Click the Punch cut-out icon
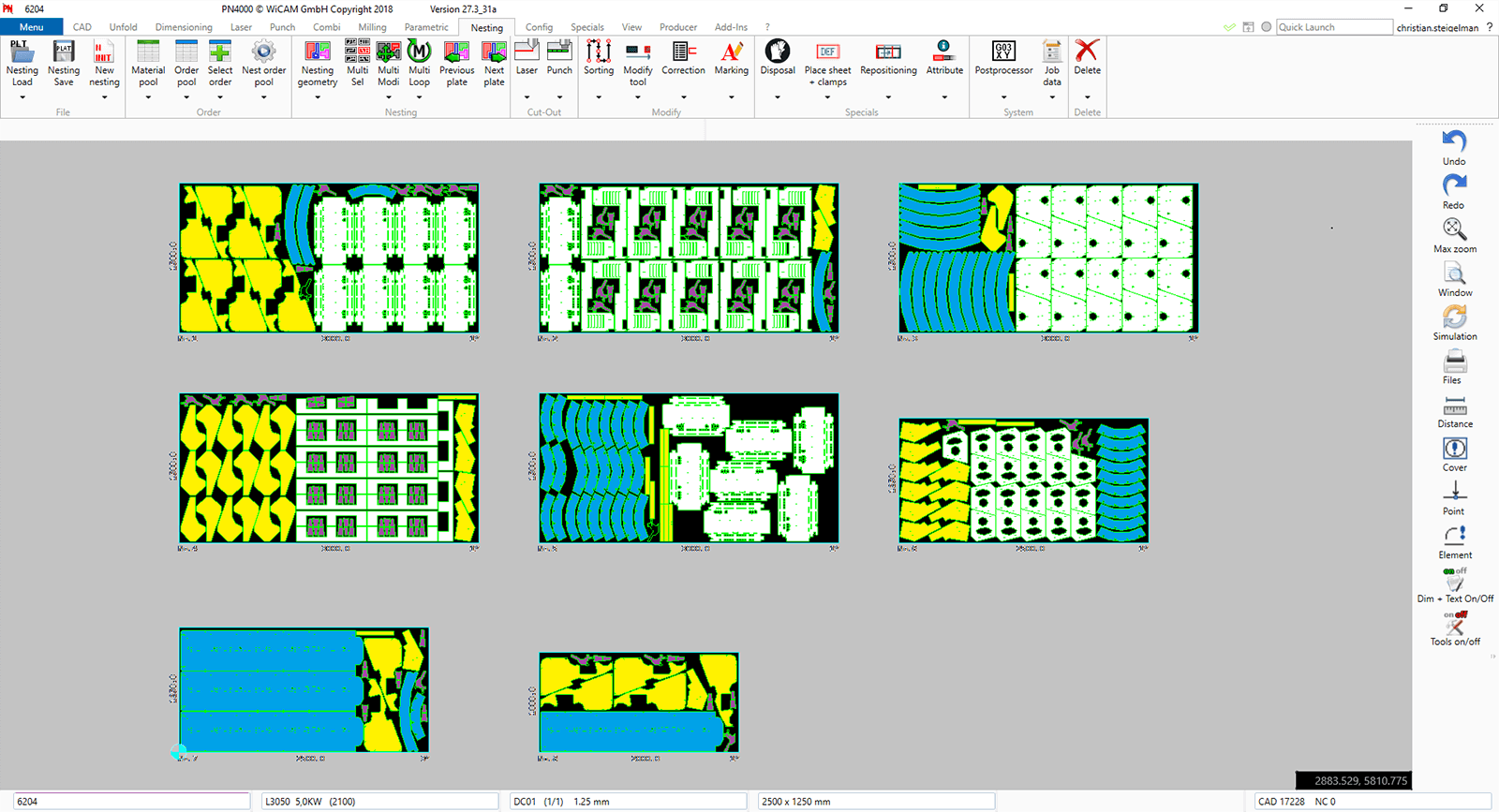 559,52
